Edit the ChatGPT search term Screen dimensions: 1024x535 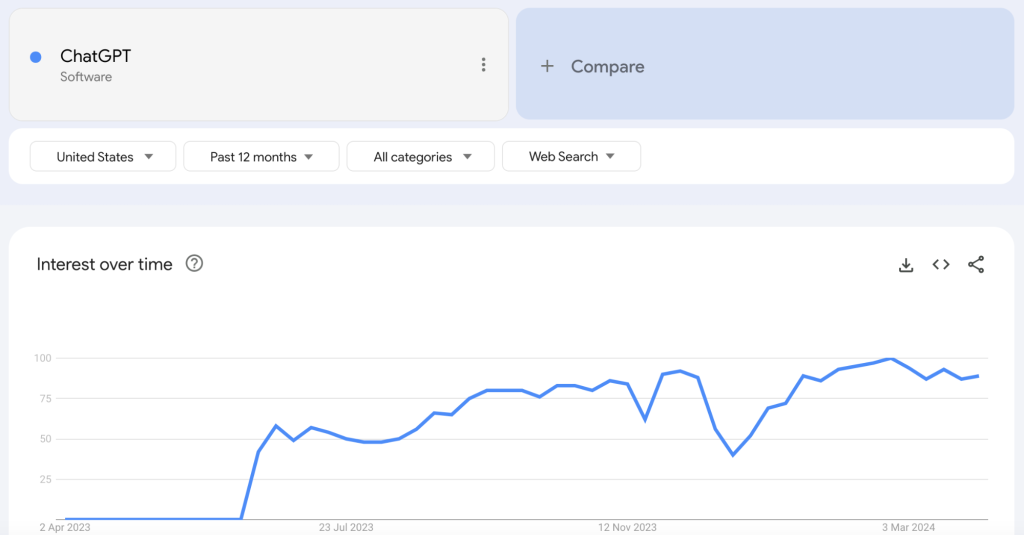[95, 56]
